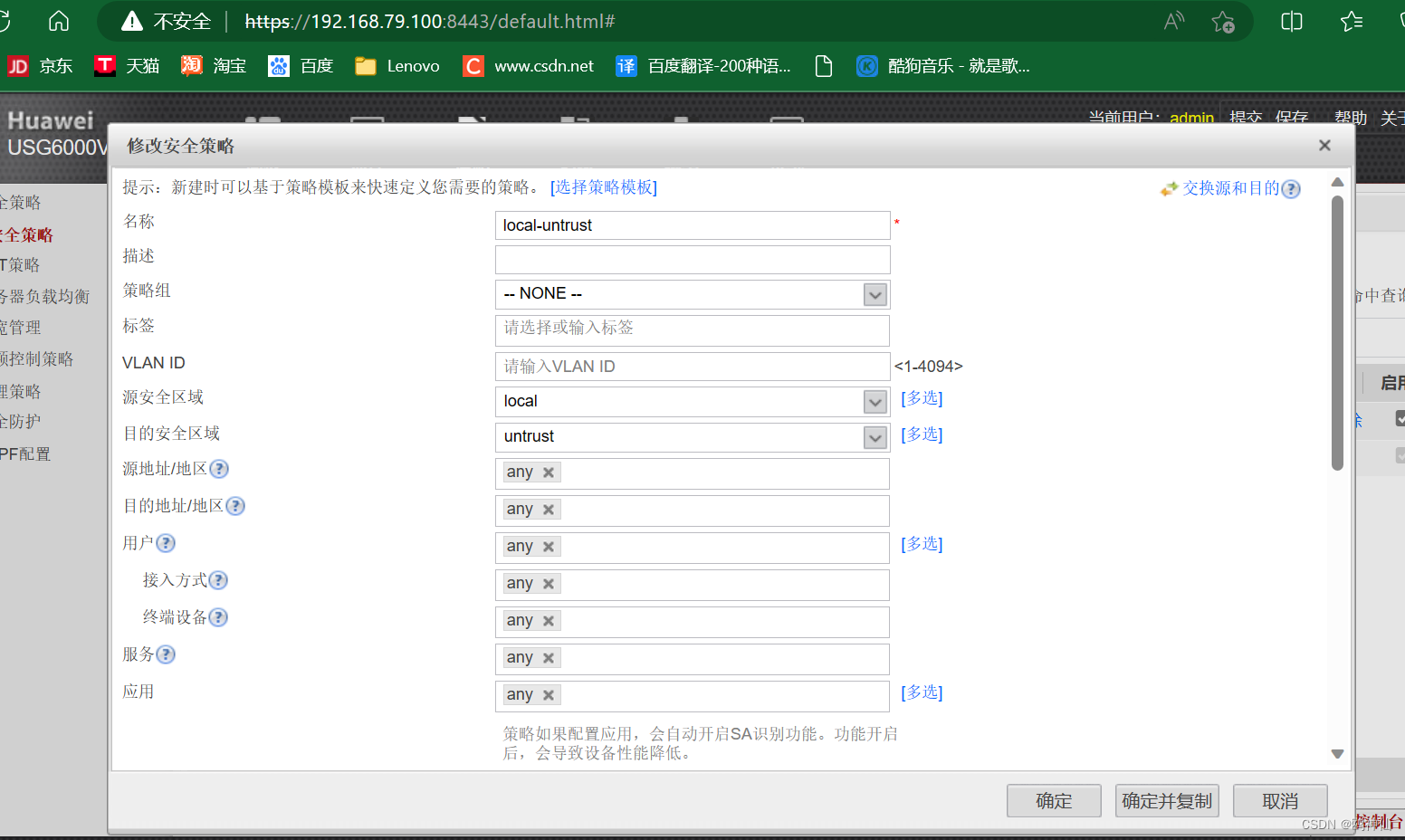Select 配额控制策略 in left sidebar
Viewport: 1405px width, 840px height.
pos(37,359)
